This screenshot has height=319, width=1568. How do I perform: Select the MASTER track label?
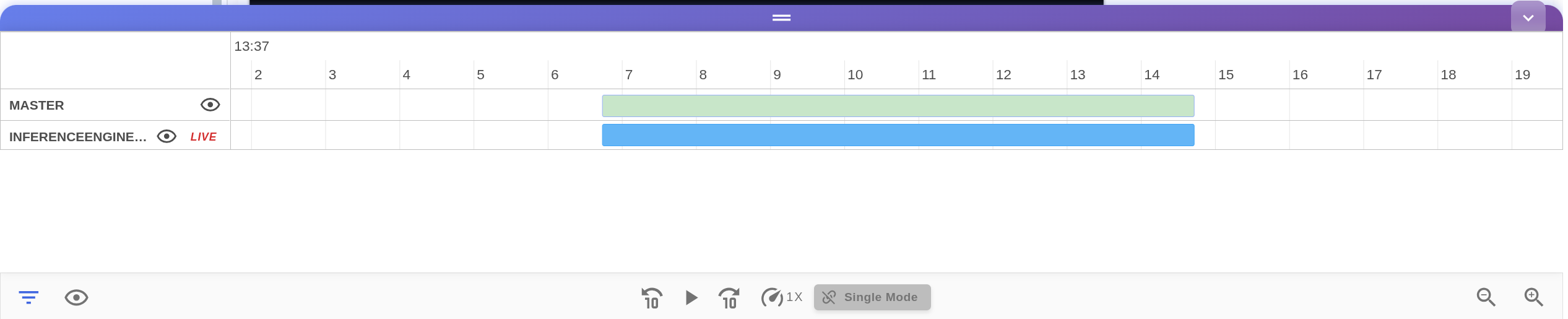[37, 105]
